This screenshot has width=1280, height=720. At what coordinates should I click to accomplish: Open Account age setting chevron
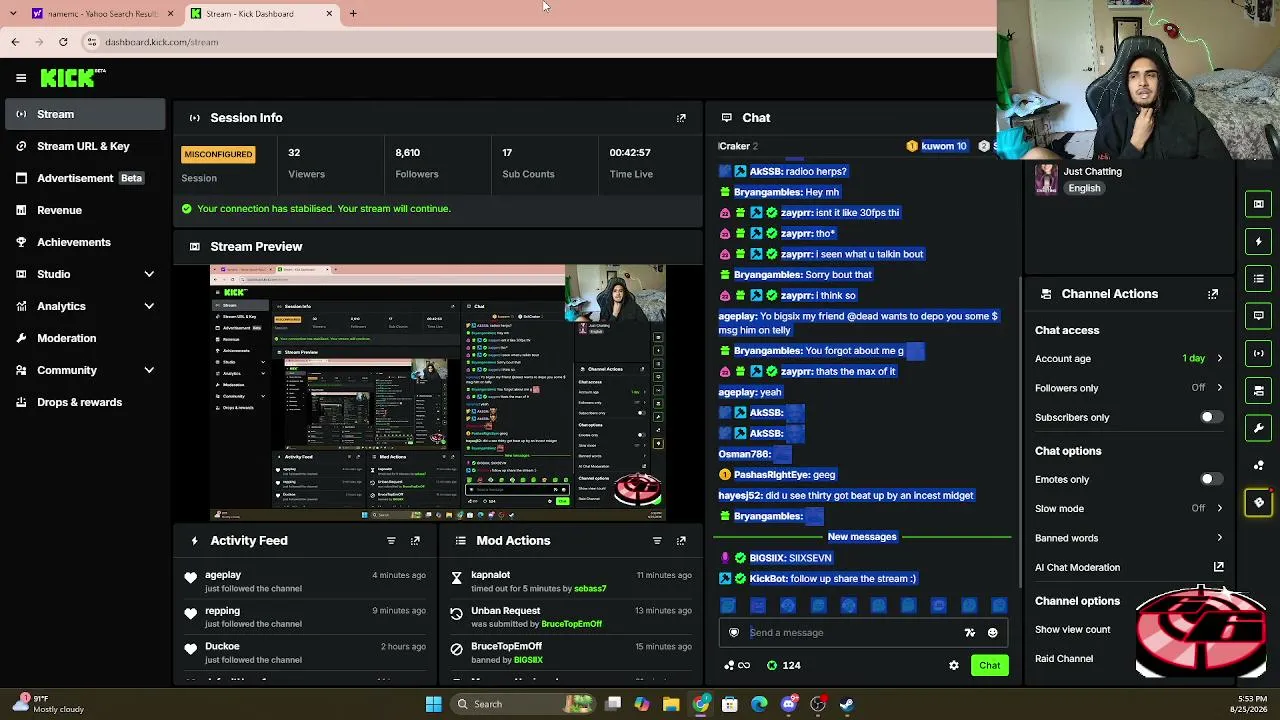click(x=1219, y=358)
